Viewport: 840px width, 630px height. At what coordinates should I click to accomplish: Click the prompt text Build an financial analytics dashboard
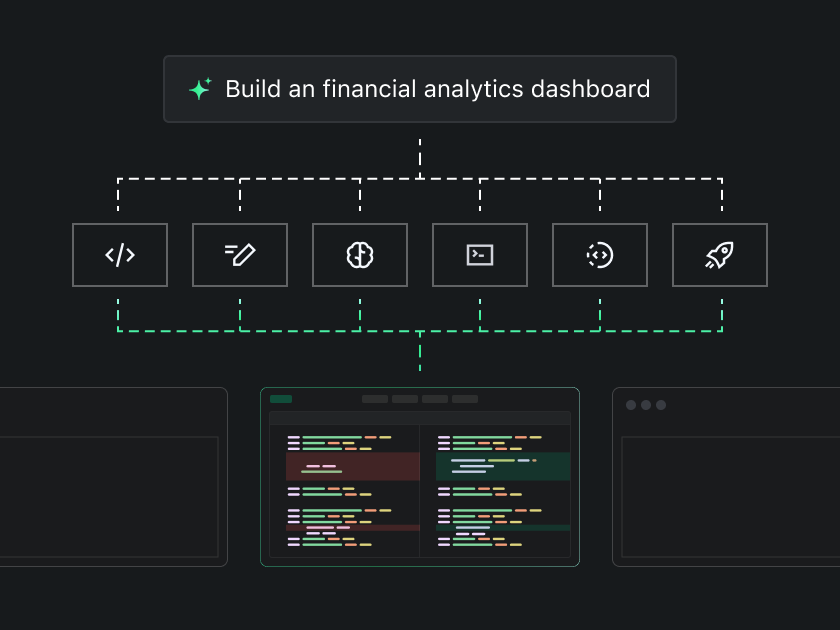point(438,89)
